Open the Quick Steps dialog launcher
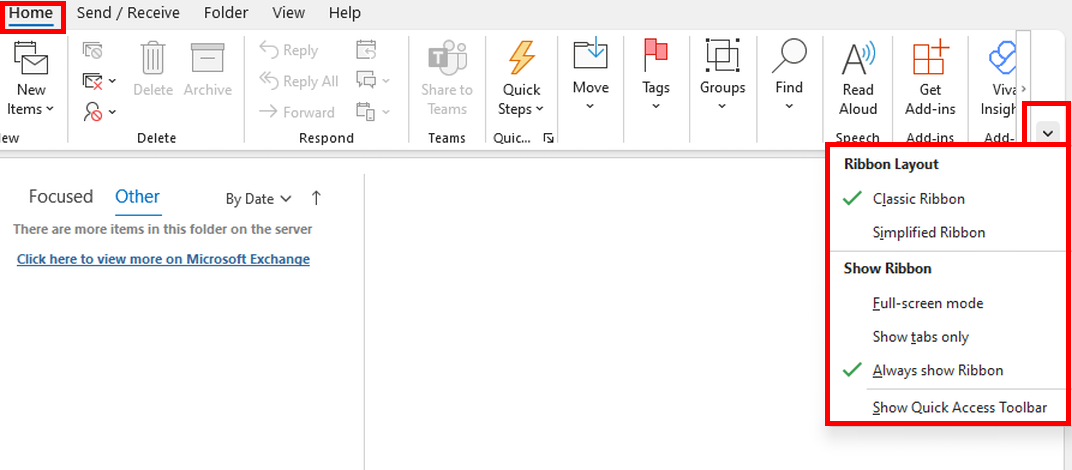Screen dimensions: 1072x470 548,138
